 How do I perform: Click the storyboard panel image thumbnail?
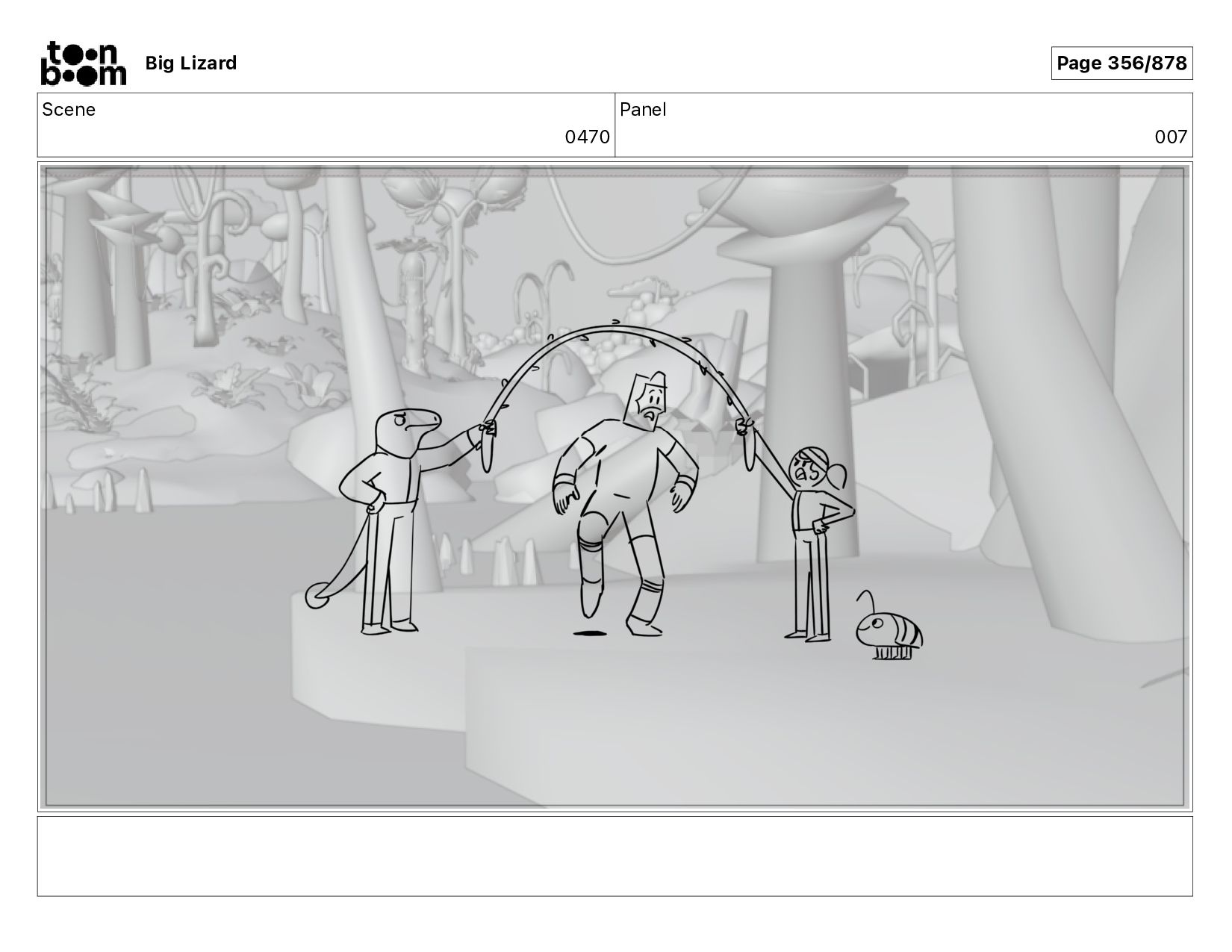(615, 487)
